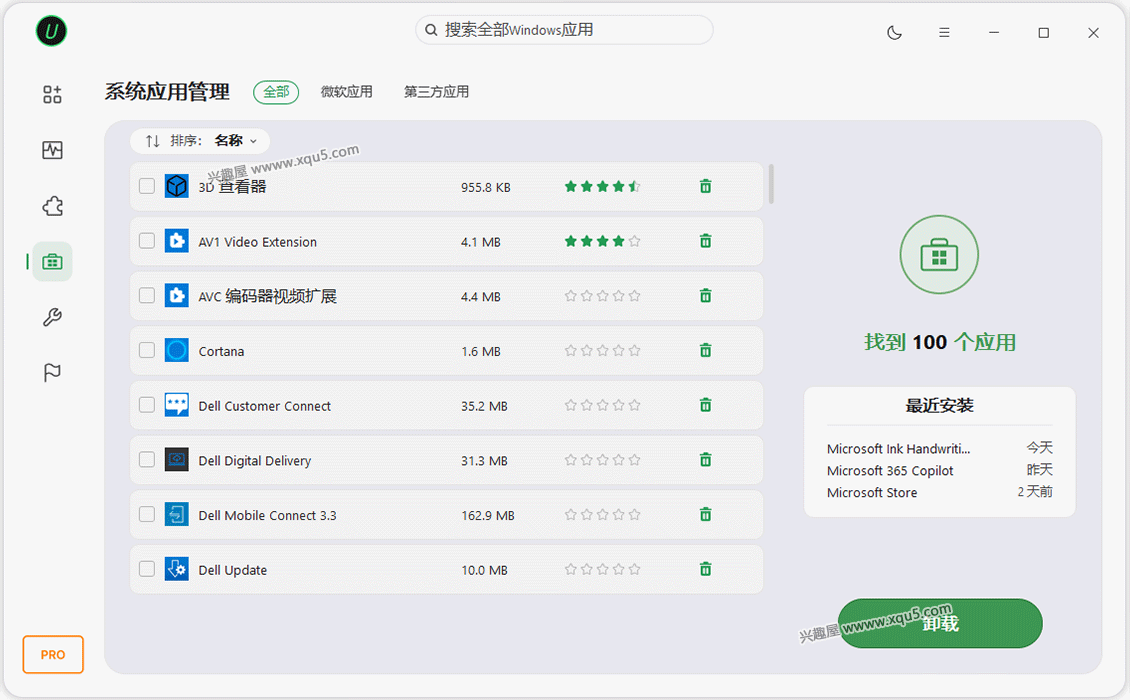The width and height of the screenshot is (1130, 700).
Task: Open Microsoft Ink Handwriti... recent install
Action: [939, 448]
